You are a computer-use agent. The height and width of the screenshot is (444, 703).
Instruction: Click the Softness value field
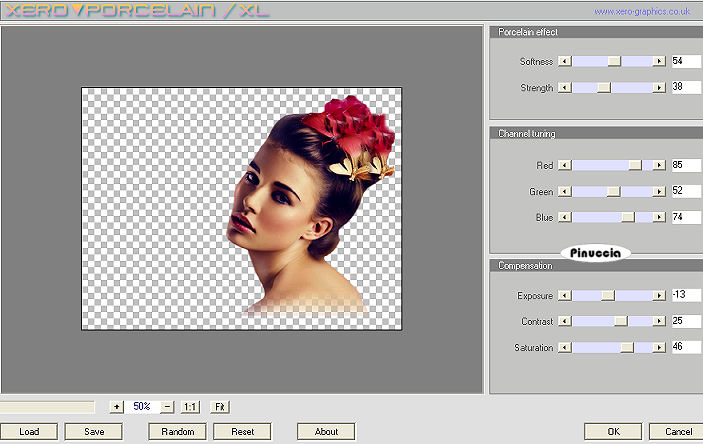tap(685, 61)
